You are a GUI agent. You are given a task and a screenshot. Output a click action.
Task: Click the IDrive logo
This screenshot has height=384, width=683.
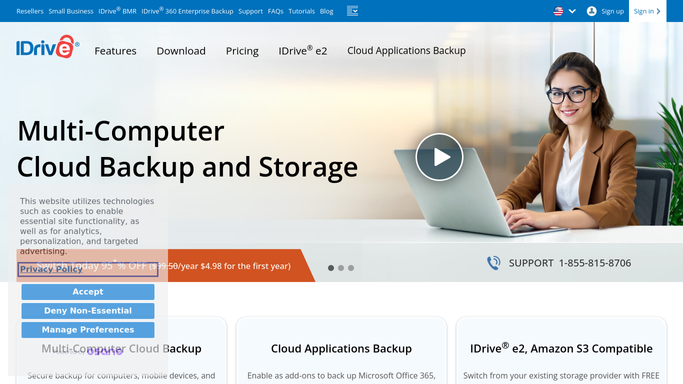click(x=48, y=47)
